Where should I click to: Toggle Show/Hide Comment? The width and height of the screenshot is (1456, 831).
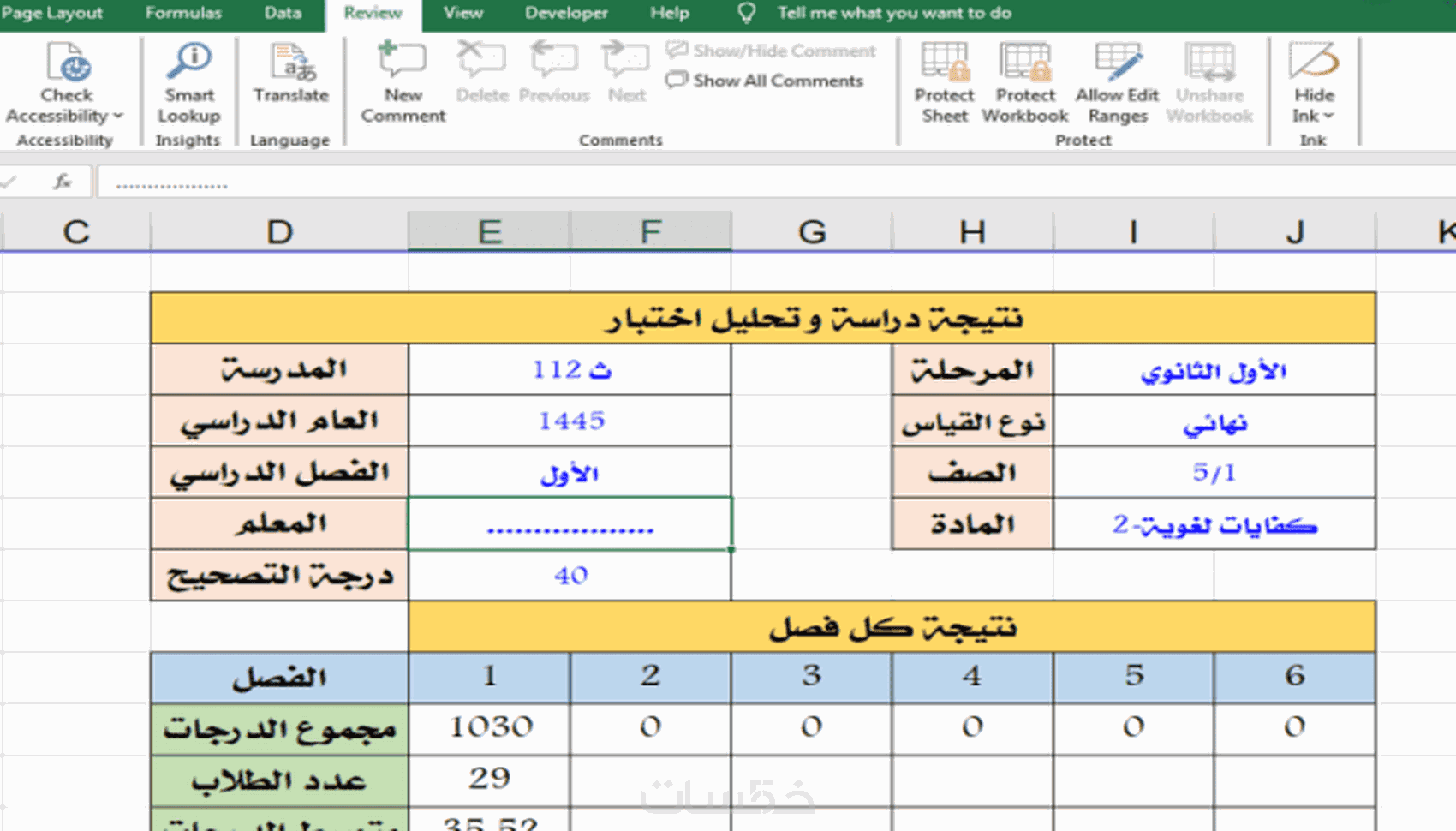(772, 51)
